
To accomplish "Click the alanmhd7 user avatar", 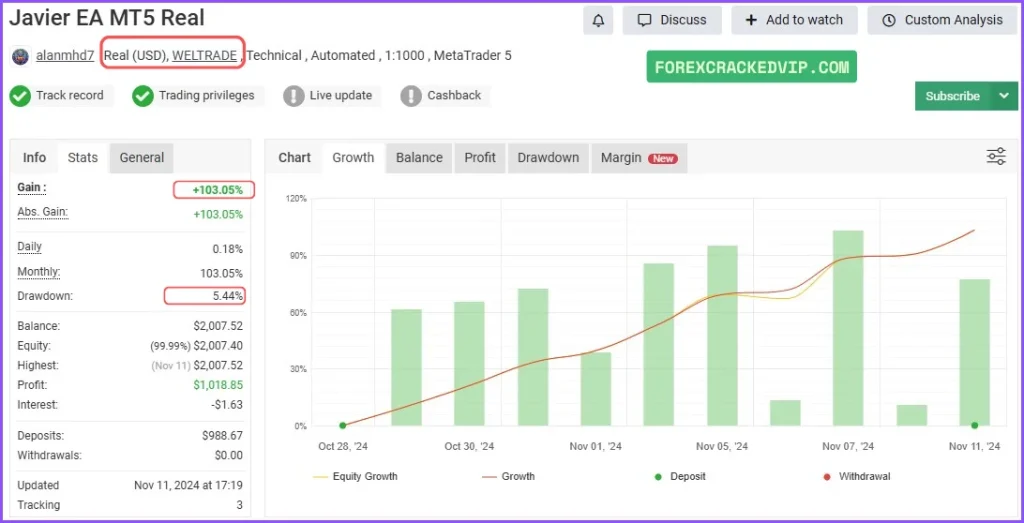I will (x=20, y=56).
